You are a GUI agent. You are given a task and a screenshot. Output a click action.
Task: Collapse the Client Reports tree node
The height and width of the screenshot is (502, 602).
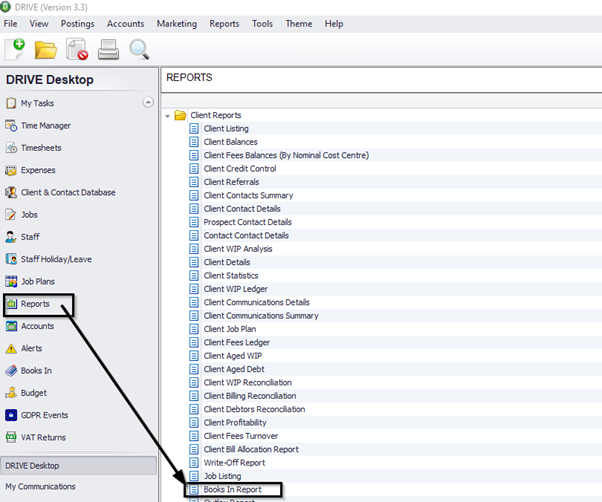(x=168, y=116)
